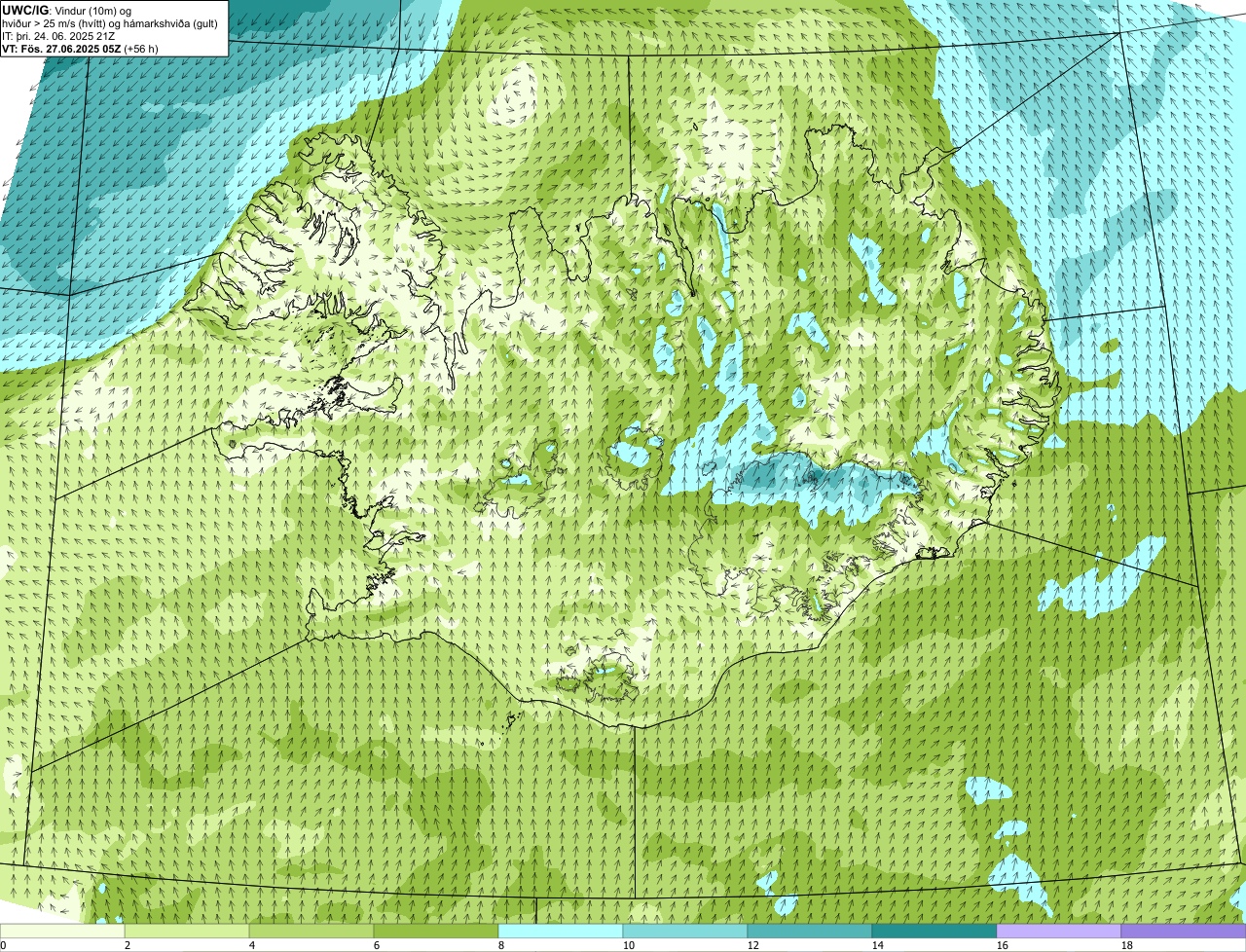Pick the medium green 4–6 m/s legend swatch
The height and width of the screenshot is (952, 1246).
[311, 932]
